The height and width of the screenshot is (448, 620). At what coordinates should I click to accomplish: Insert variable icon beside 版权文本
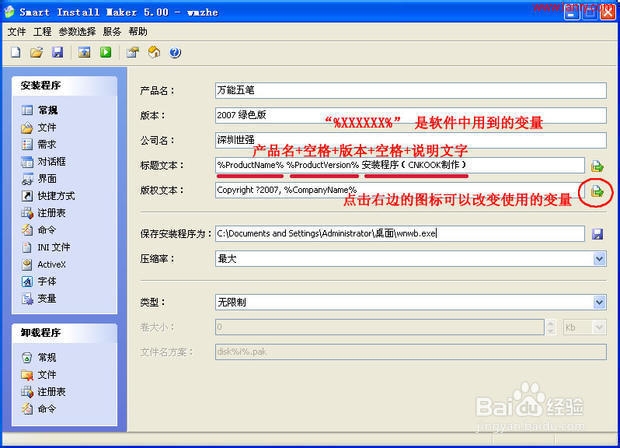click(597, 192)
